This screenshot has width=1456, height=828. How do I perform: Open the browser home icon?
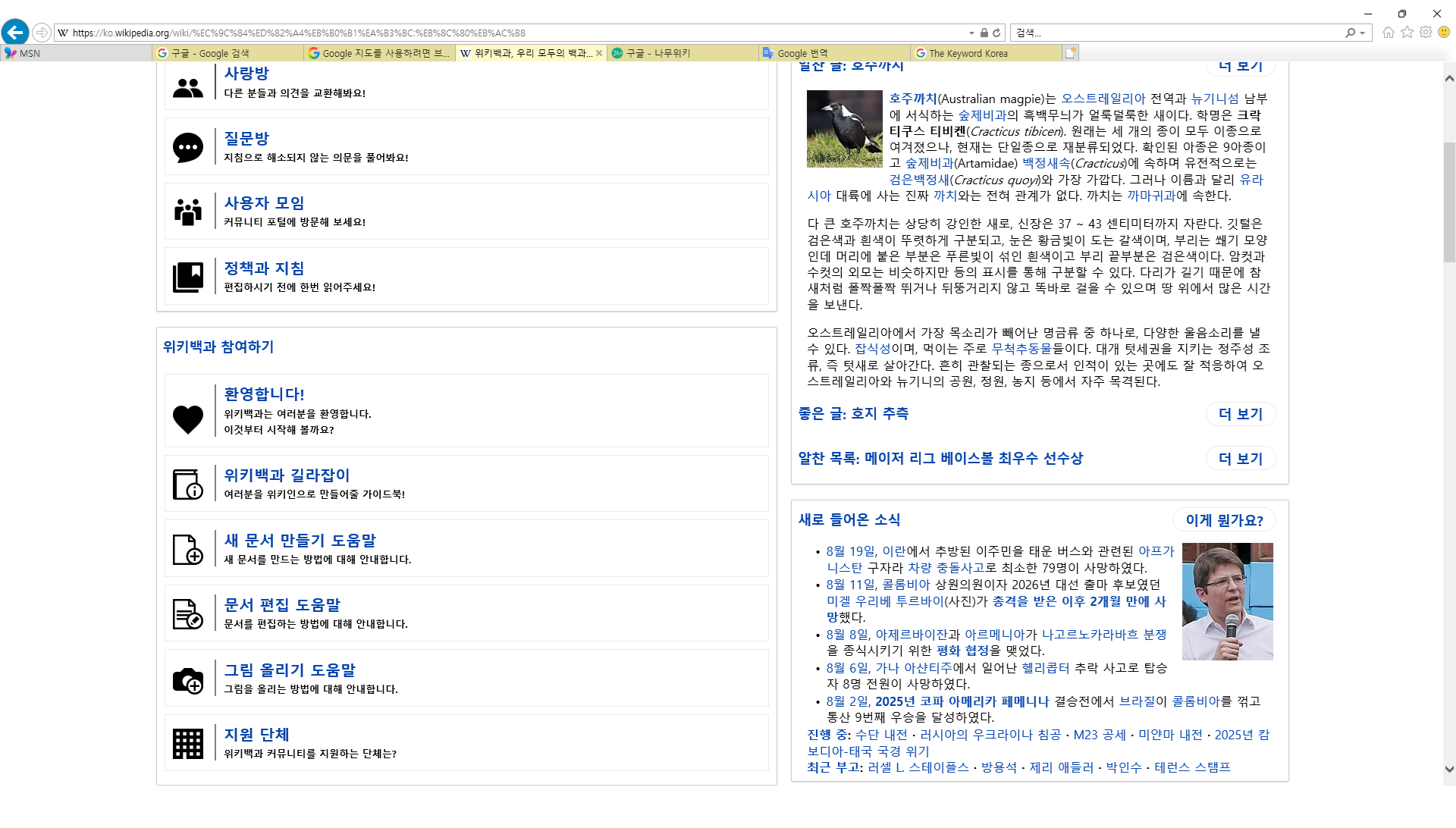click(x=1388, y=32)
